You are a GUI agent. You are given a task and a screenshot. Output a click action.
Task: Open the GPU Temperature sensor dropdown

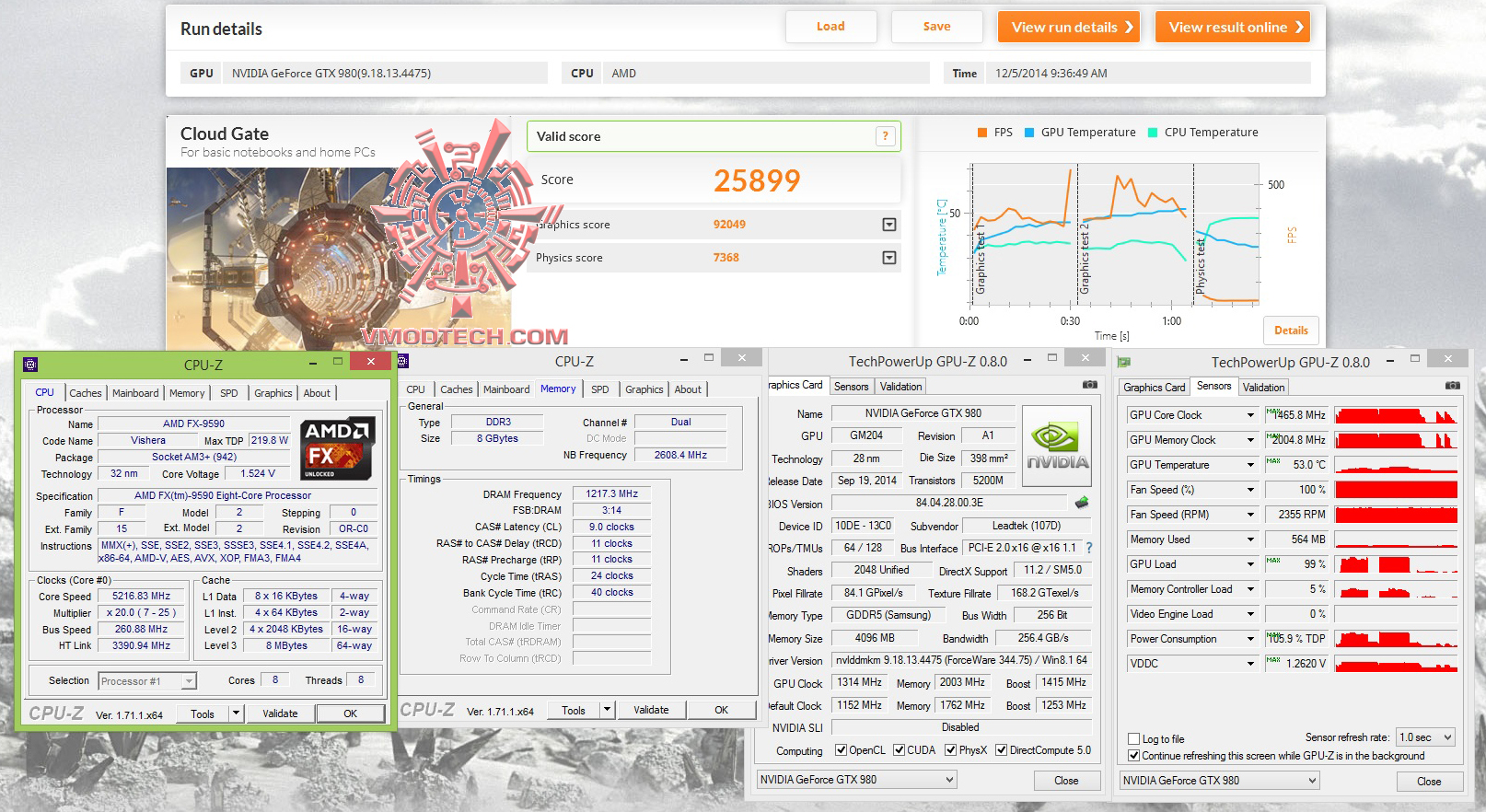coord(1250,465)
